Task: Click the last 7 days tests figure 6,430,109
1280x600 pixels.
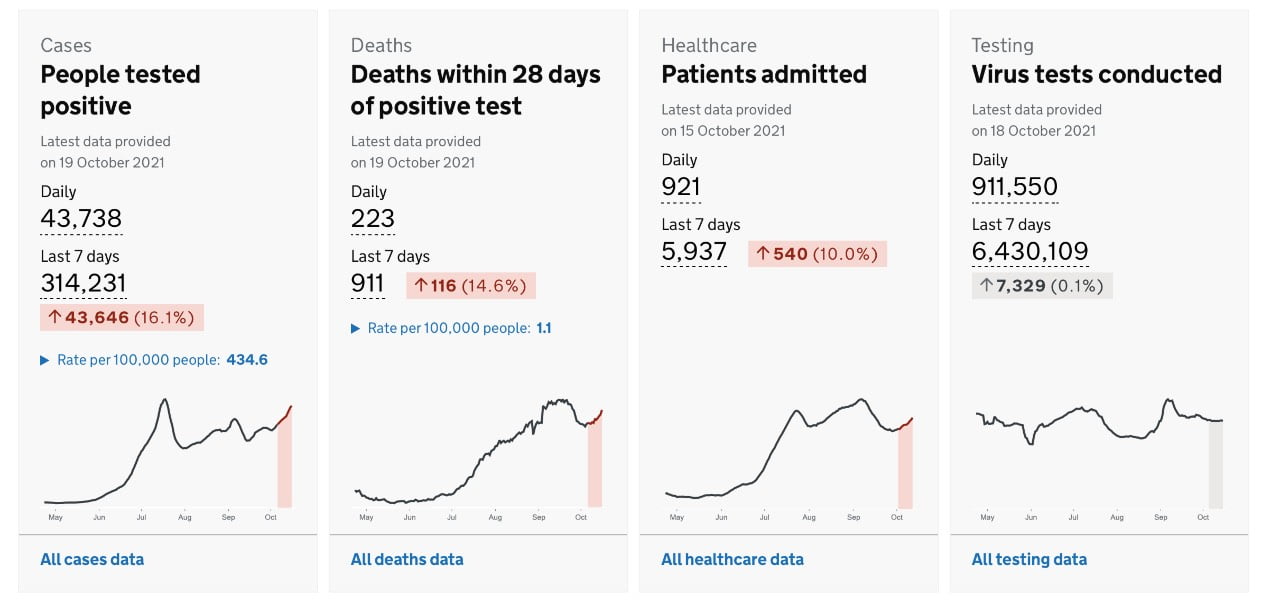Action: pos(1029,251)
